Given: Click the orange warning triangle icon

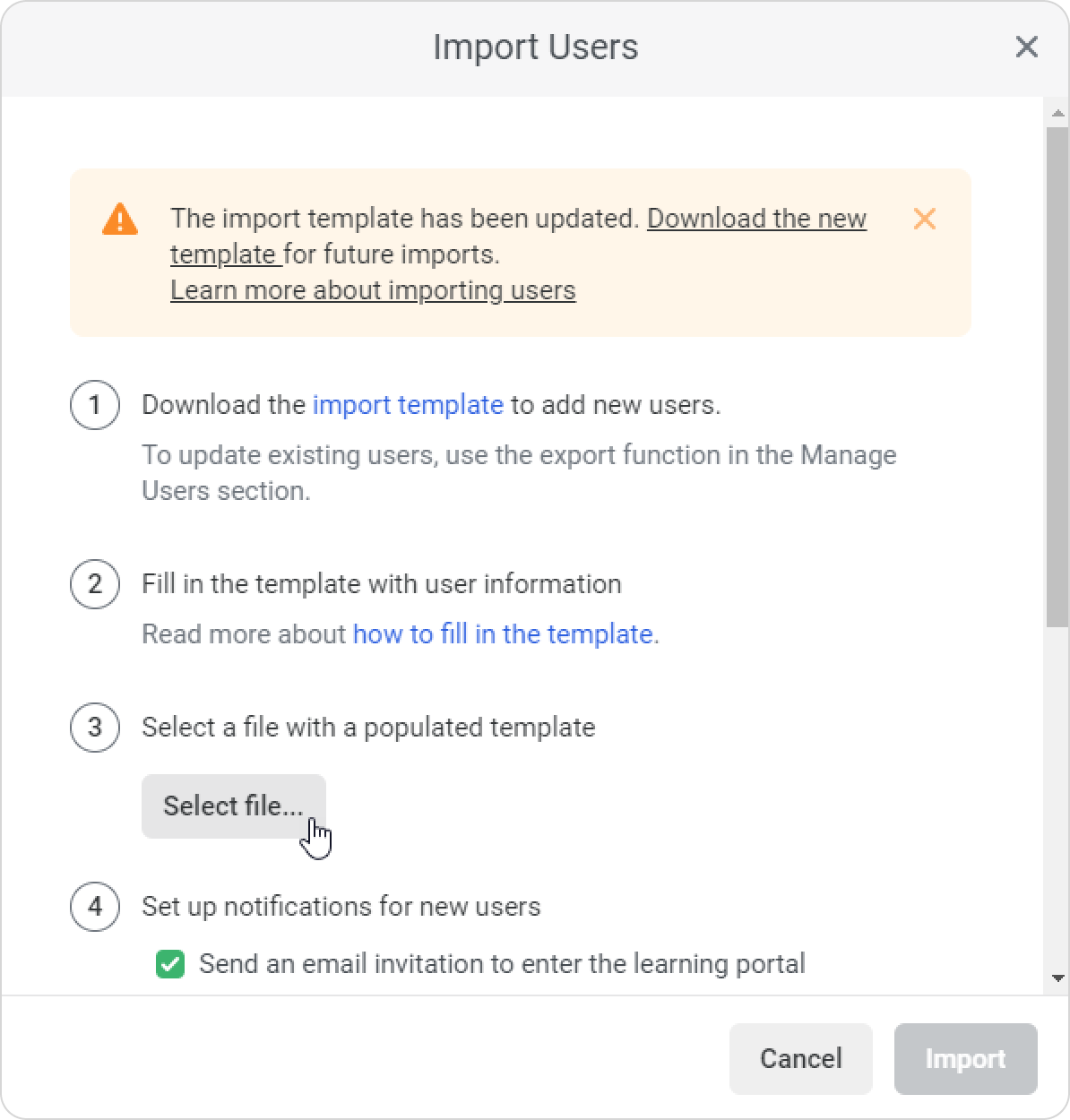Looking at the screenshot, I should click(x=120, y=219).
